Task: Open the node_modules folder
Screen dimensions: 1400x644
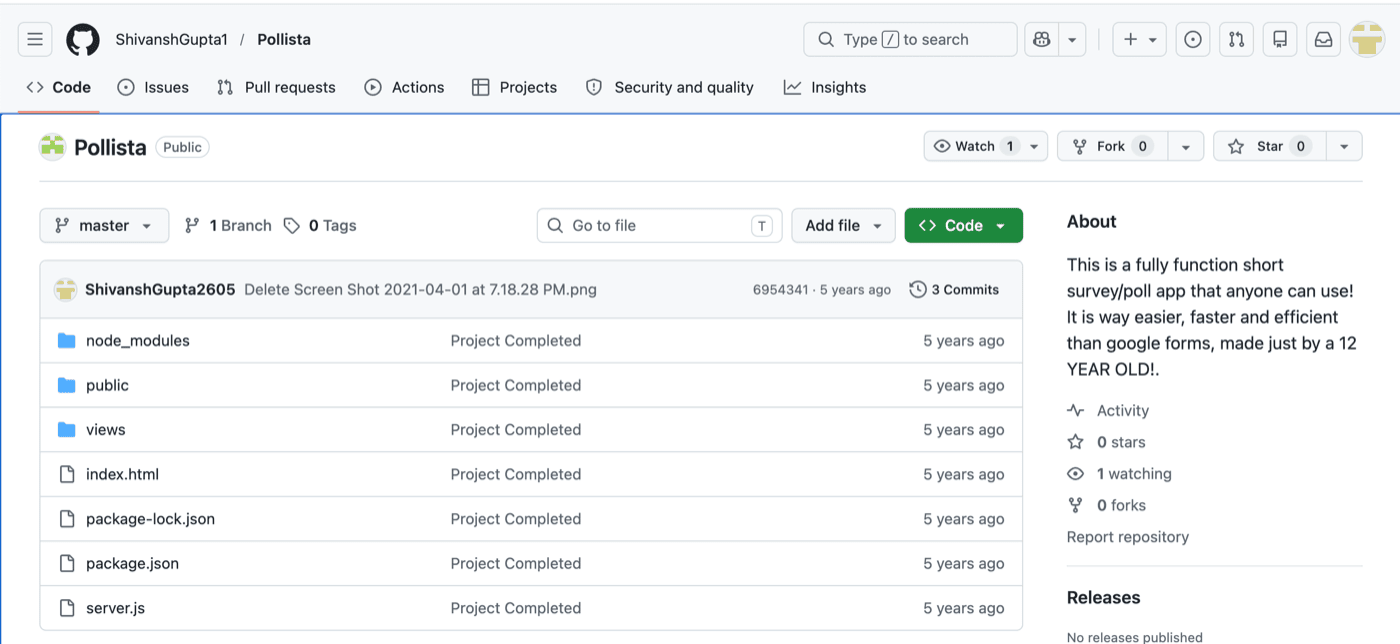Action: coord(138,340)
